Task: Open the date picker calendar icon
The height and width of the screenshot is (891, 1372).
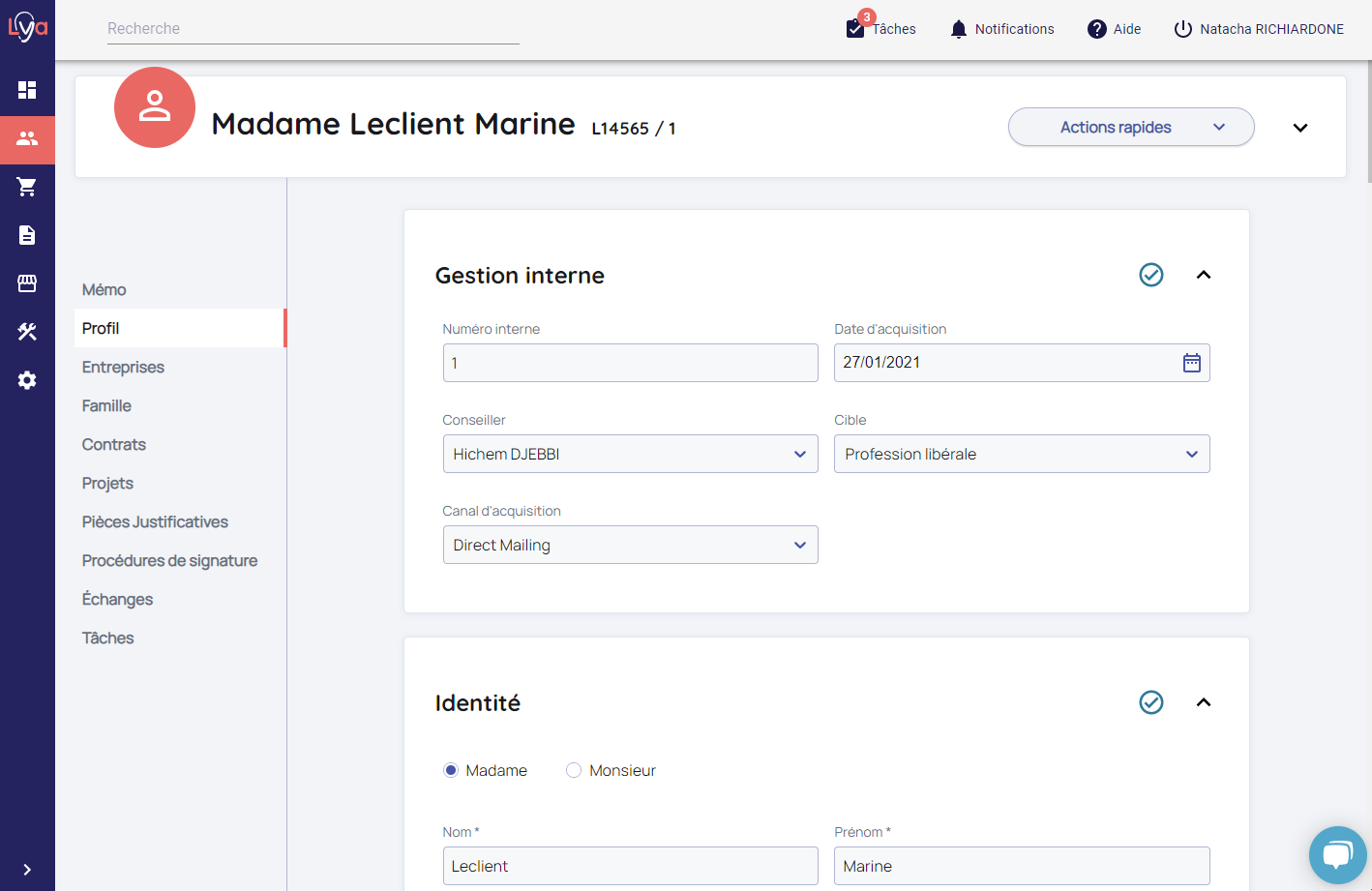Action: click(1192, 363)
